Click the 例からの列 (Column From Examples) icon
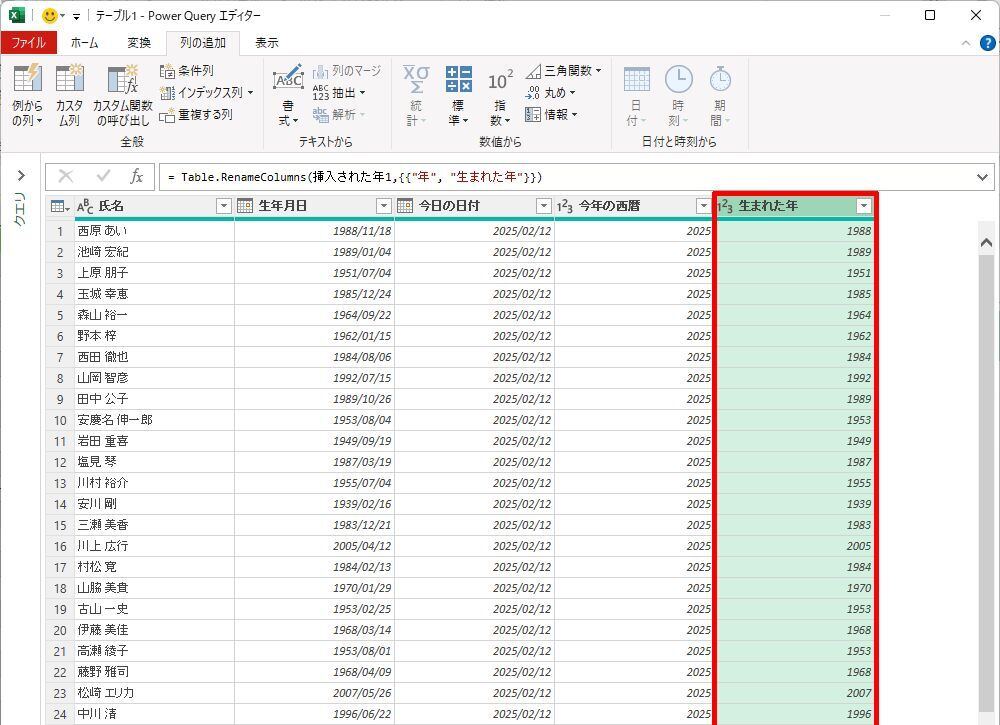Image resolution: width=1000 pixels, height=725 pixels. coord(27,80)
